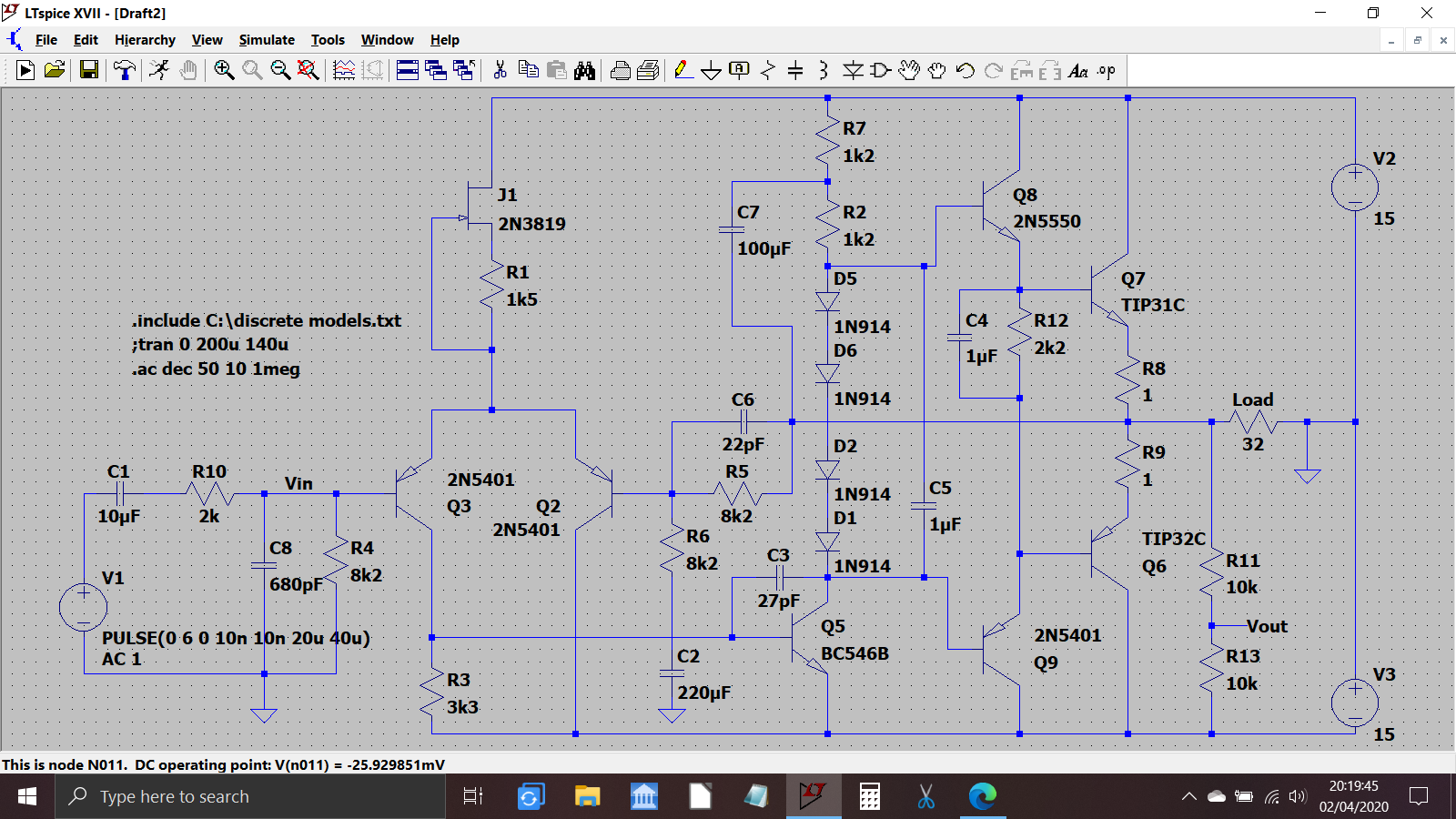Click the ;tran 0 200u 140u comment text
The height and width of the screenshot is (819, 1456).
click(x=210, y=344)
